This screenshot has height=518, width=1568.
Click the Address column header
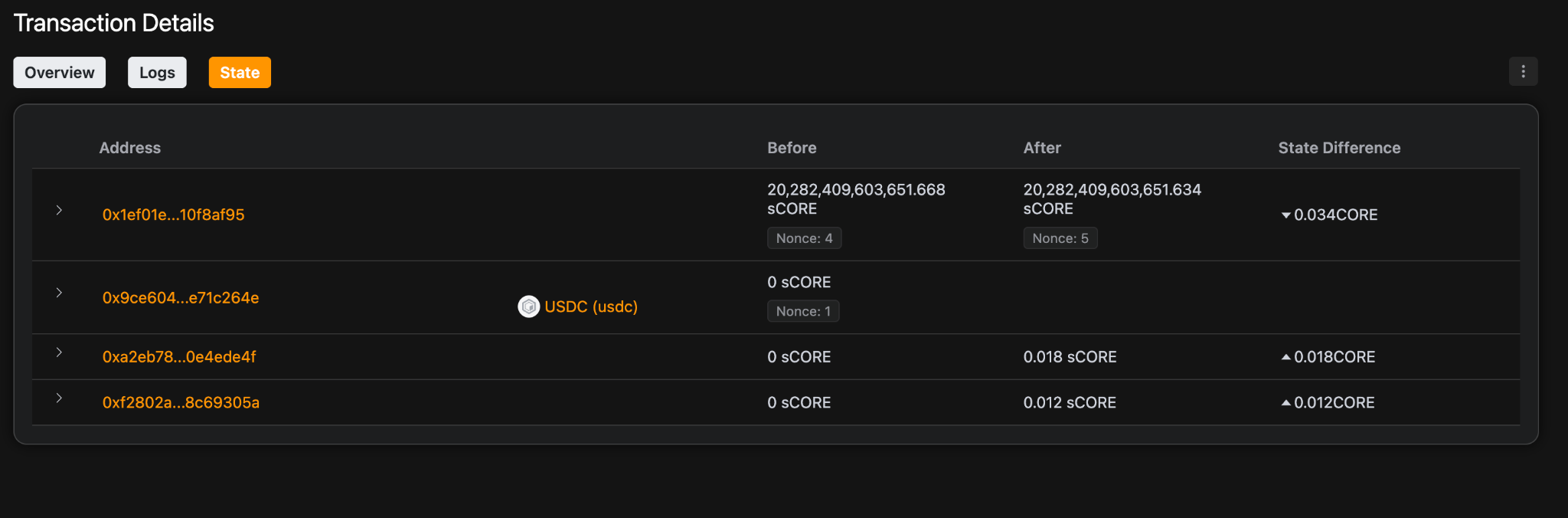coord(130,148)
